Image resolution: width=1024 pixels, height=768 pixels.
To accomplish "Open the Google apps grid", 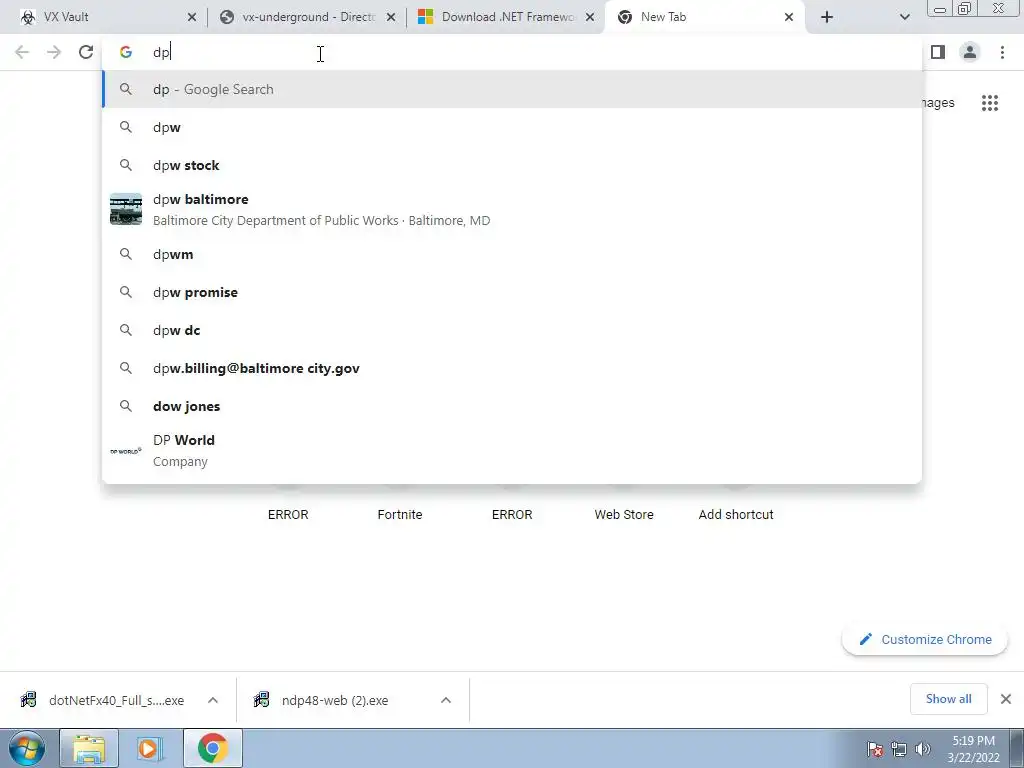I will click(x=990, y=103).
